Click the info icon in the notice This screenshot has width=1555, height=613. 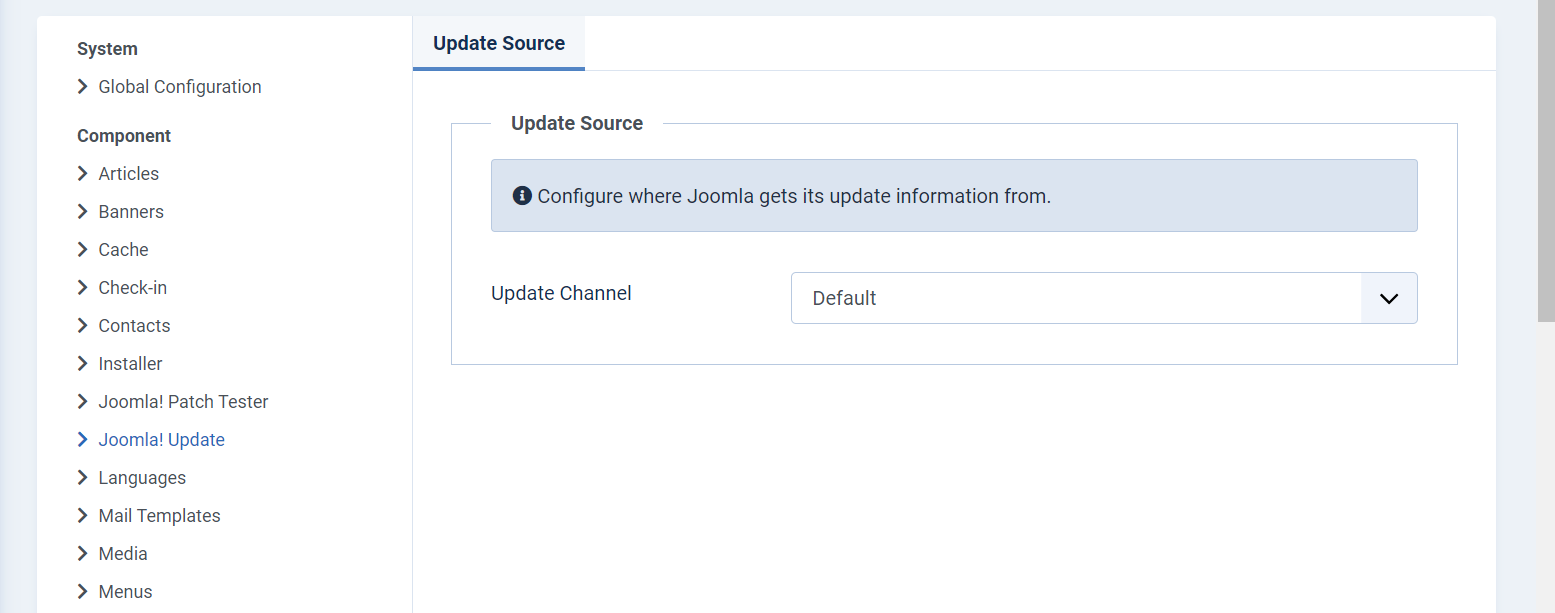[522, 196]
